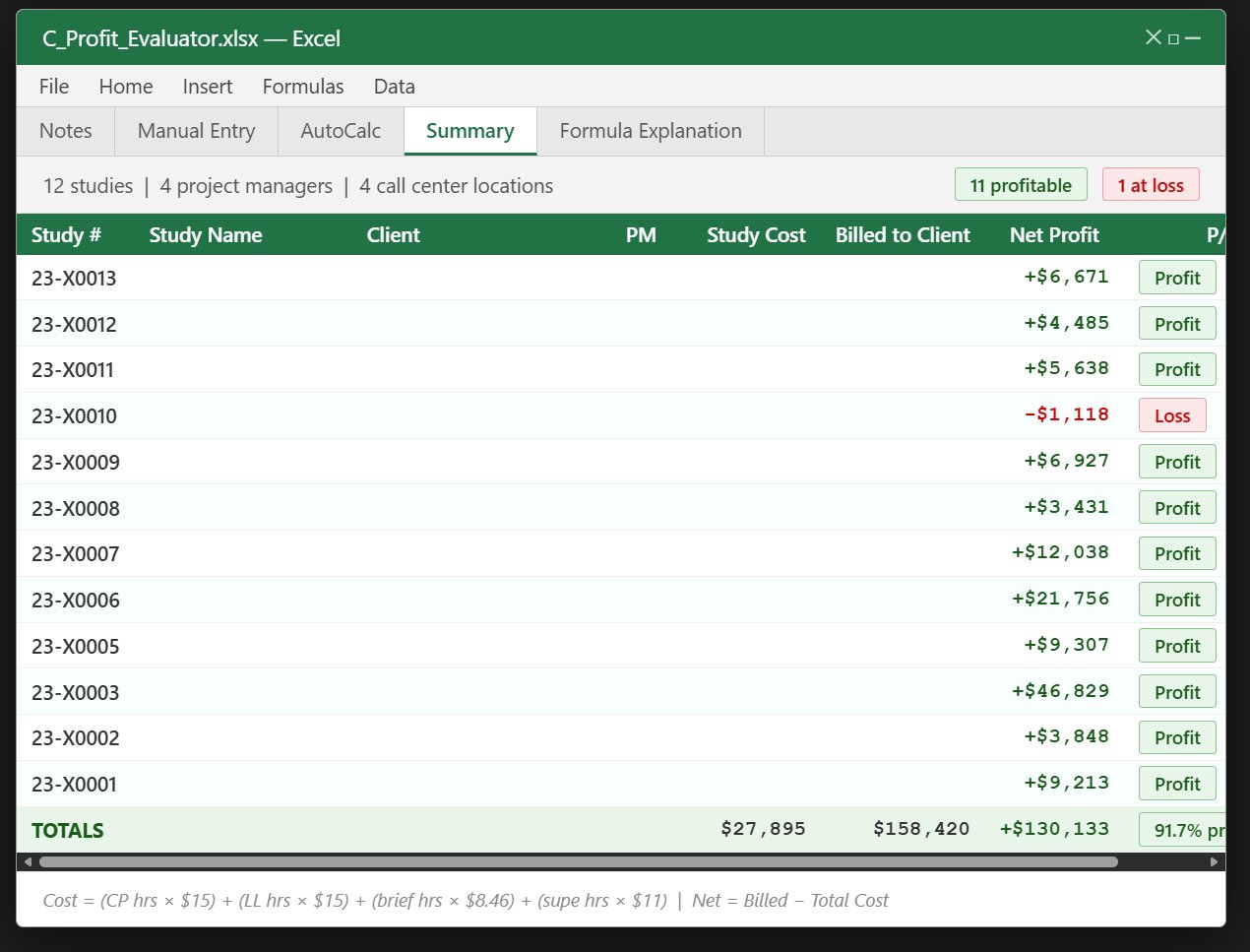Click the net profit value +$6,671
The width and height of the screenshot is (1250, 952).
(x=1066, y=277)
